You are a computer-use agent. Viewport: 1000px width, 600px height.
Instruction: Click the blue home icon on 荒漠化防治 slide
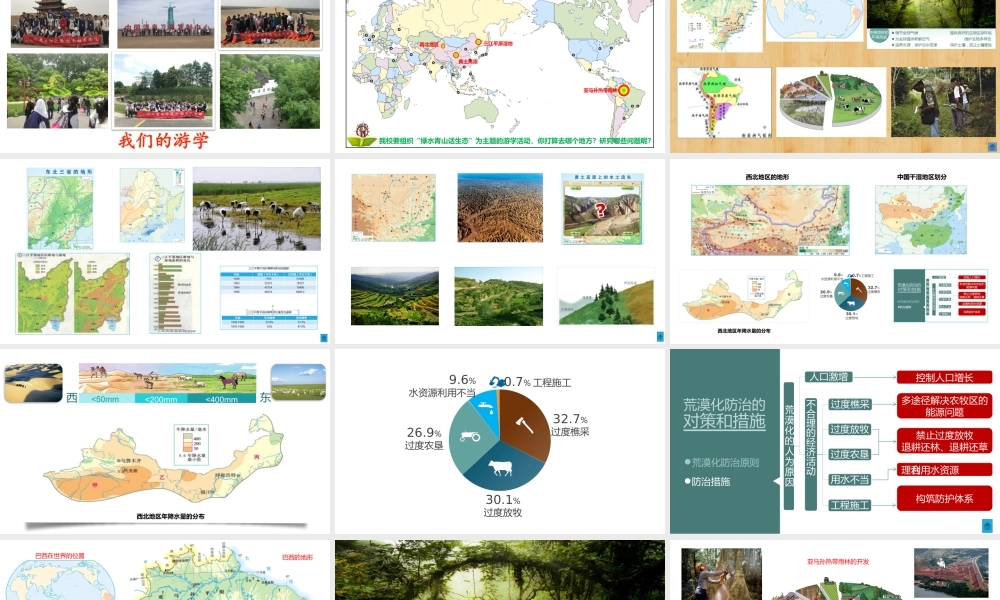[x=987, y=525]
